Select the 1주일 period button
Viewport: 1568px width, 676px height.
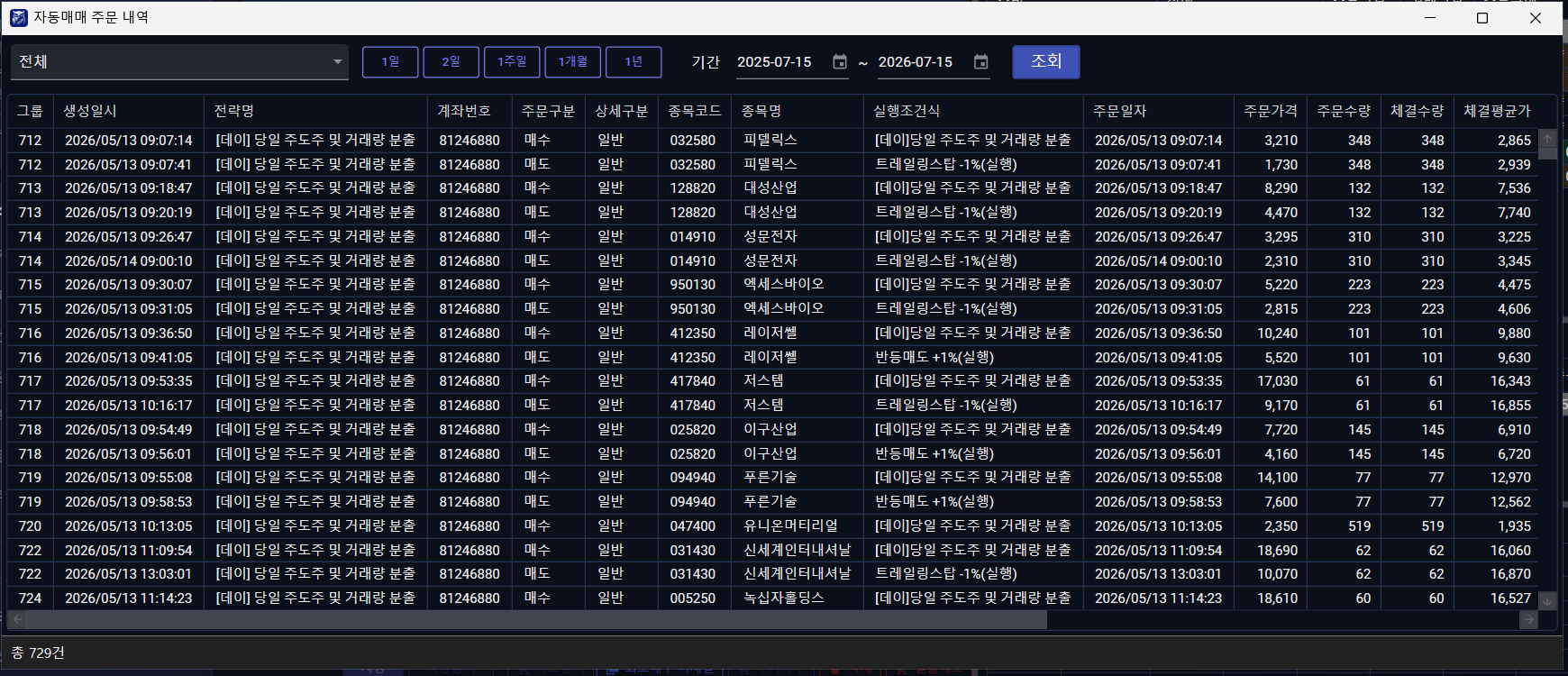[512, 61]
